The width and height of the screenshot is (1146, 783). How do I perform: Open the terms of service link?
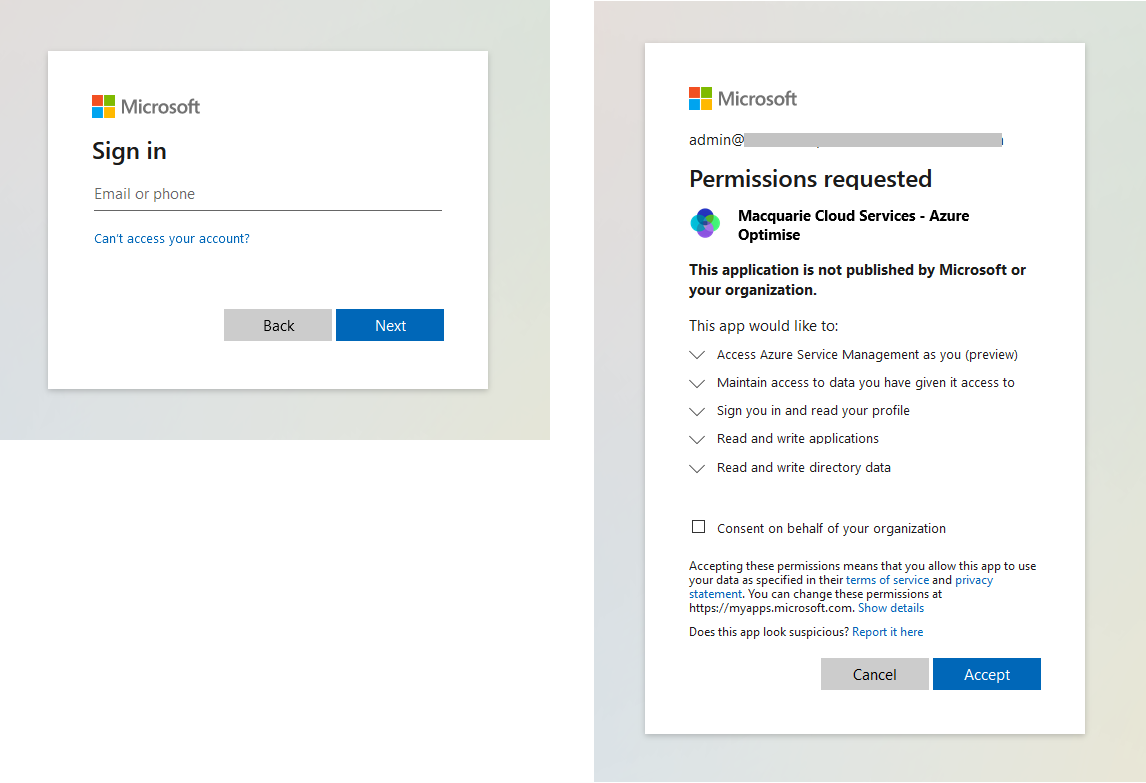coord(887,580)
